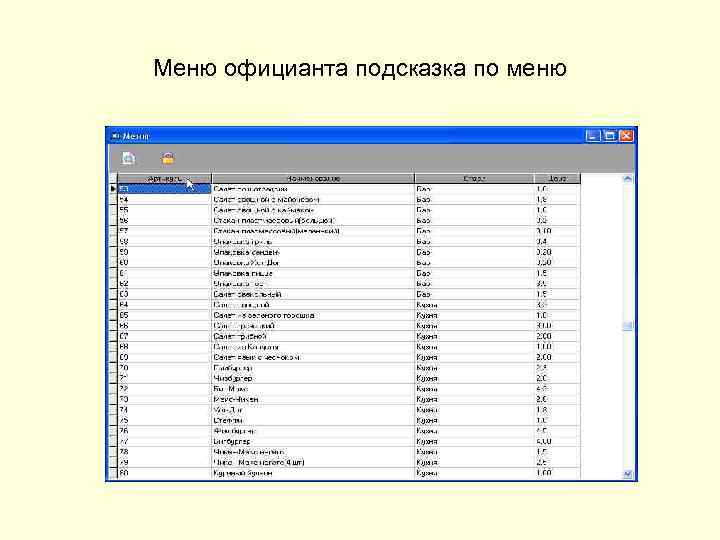Select article number 65
The width and height of the screenshot is (720, 540).
(164, 315)
